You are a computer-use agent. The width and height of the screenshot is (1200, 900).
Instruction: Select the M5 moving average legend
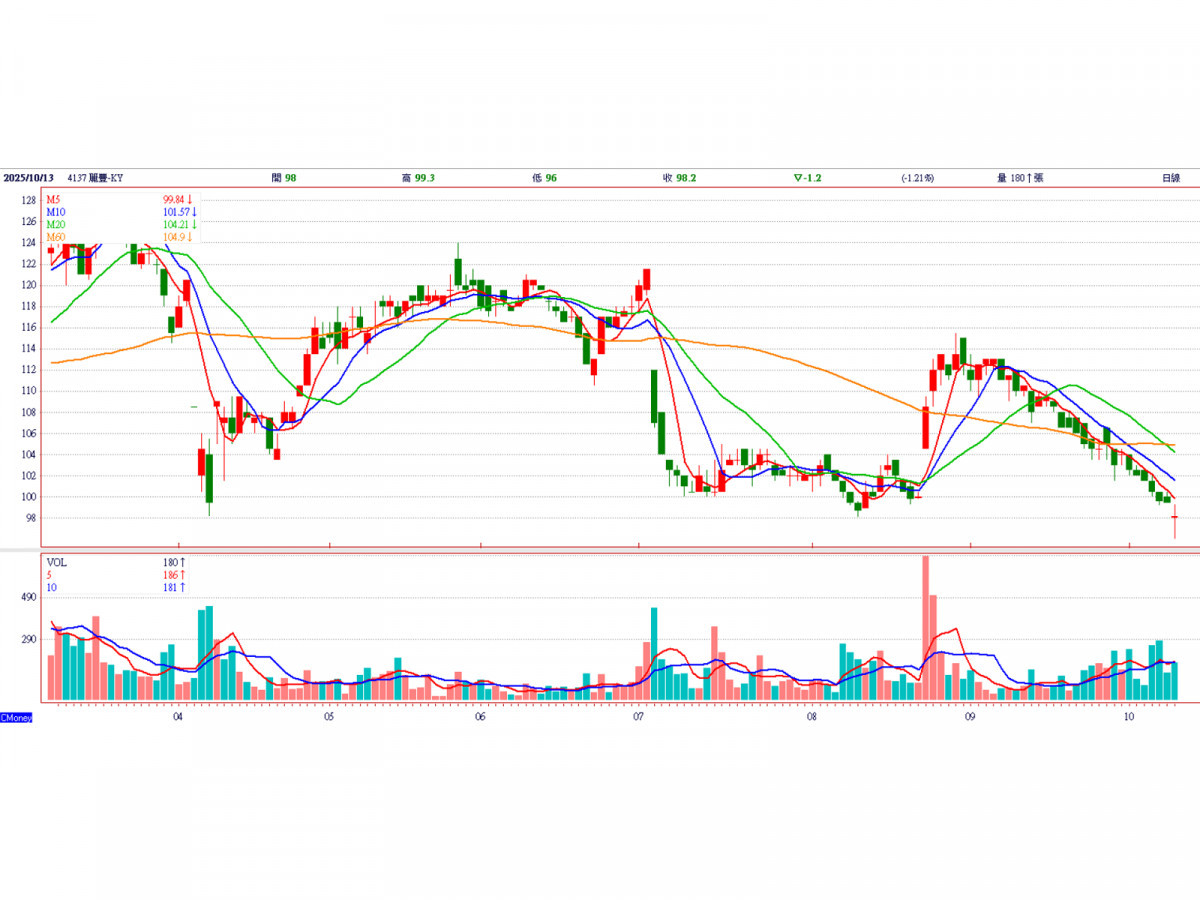pos(52,200)
